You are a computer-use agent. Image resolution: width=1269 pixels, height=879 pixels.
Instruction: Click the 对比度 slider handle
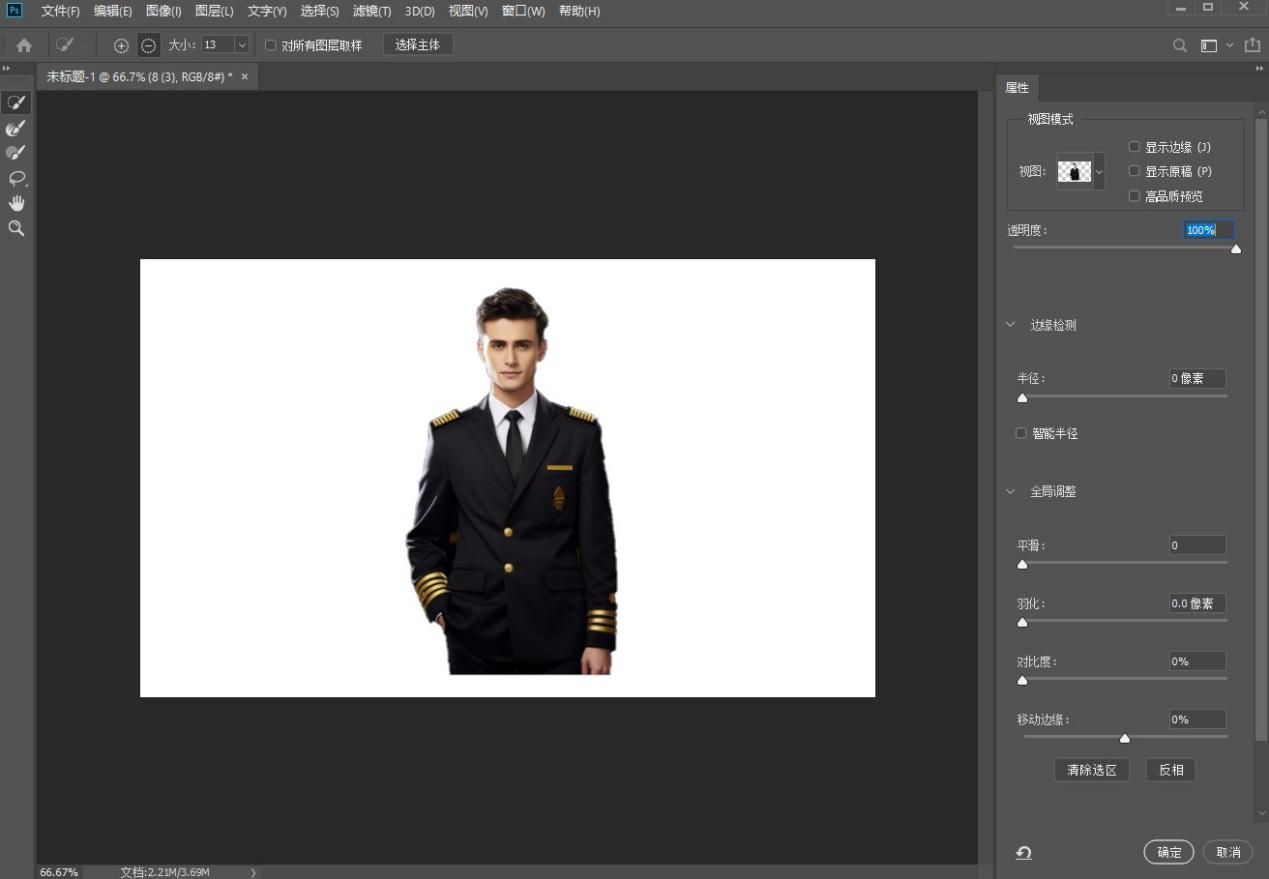(1022, 680)
